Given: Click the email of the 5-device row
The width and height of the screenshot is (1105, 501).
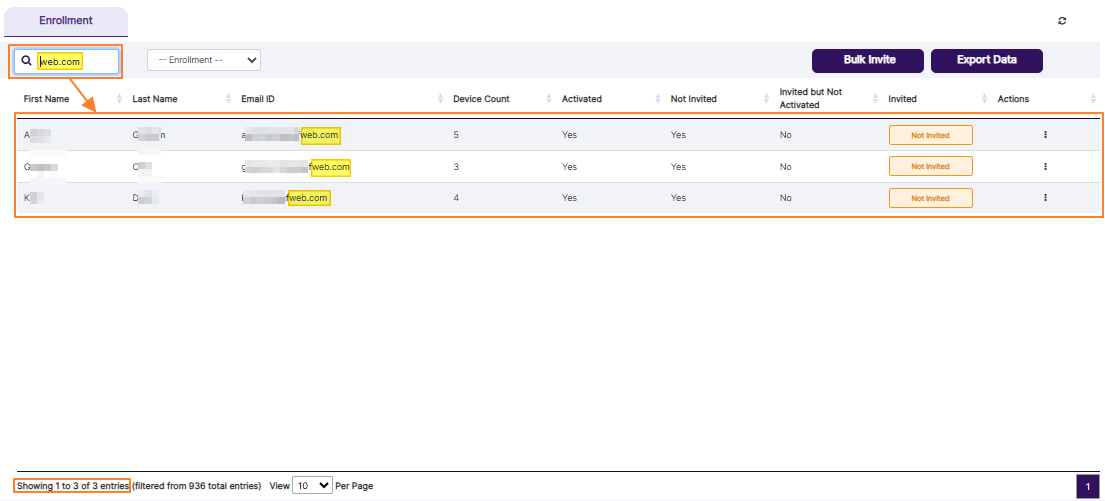Looking at the screenshot, I should (290, 135).
